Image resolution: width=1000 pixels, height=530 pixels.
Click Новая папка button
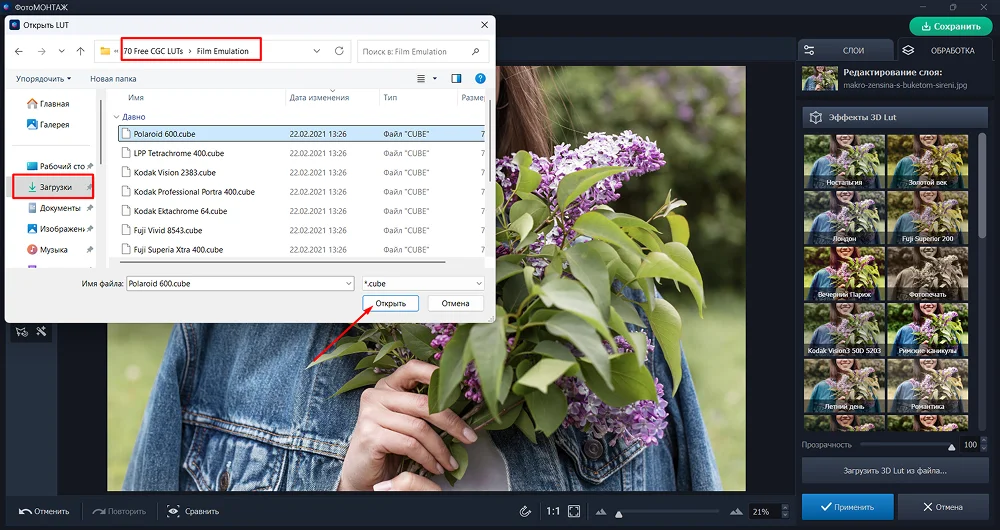[x=113, y=78]
